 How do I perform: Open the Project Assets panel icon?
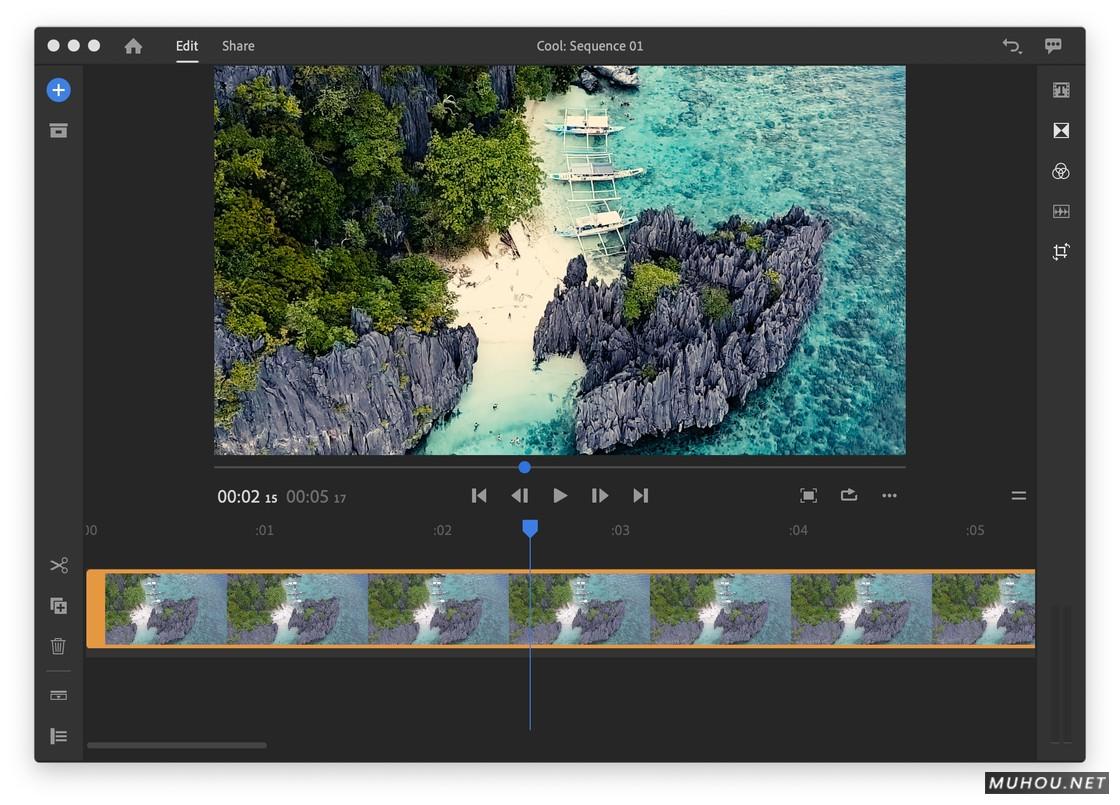point(59,130)
